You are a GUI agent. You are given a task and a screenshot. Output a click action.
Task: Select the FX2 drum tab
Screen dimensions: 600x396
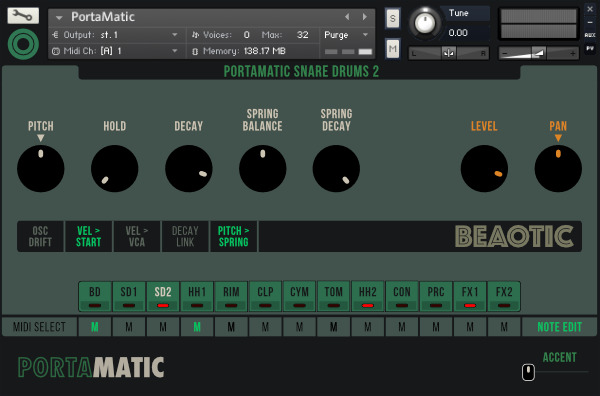(504, 296)
